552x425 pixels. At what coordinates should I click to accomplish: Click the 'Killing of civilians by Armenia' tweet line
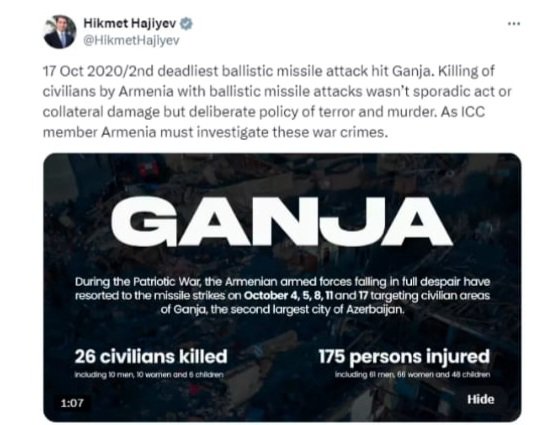point(277,92)
